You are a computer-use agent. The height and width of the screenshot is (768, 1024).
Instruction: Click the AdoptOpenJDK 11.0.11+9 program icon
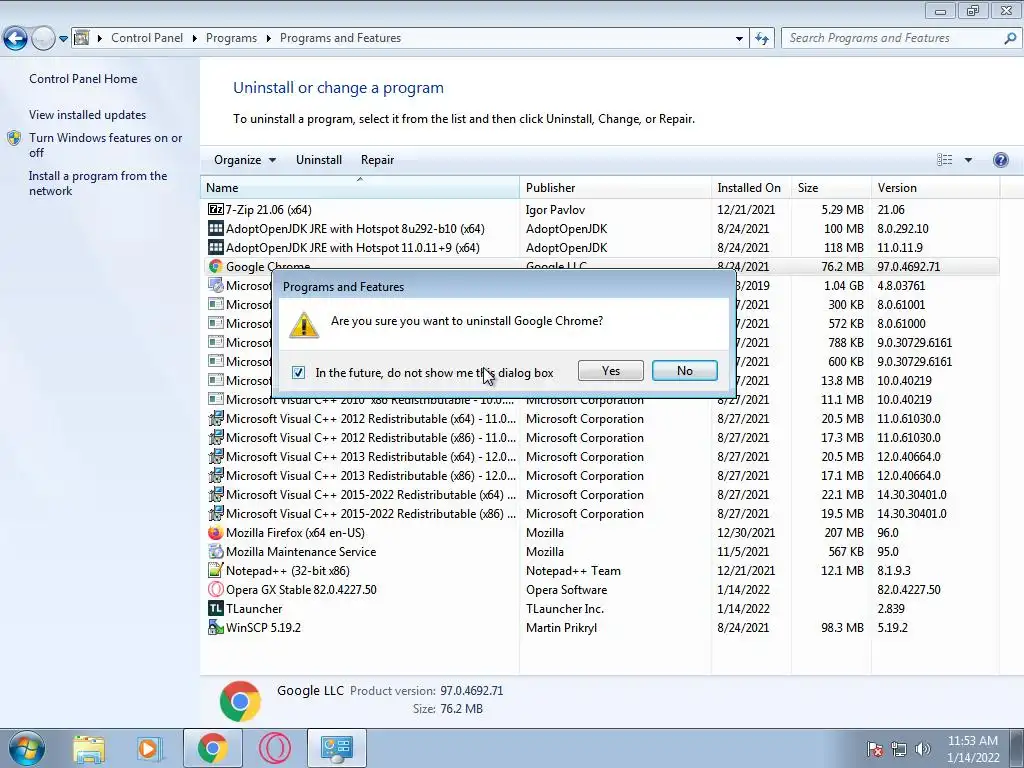pyautogui.click(x=216, y=248)
